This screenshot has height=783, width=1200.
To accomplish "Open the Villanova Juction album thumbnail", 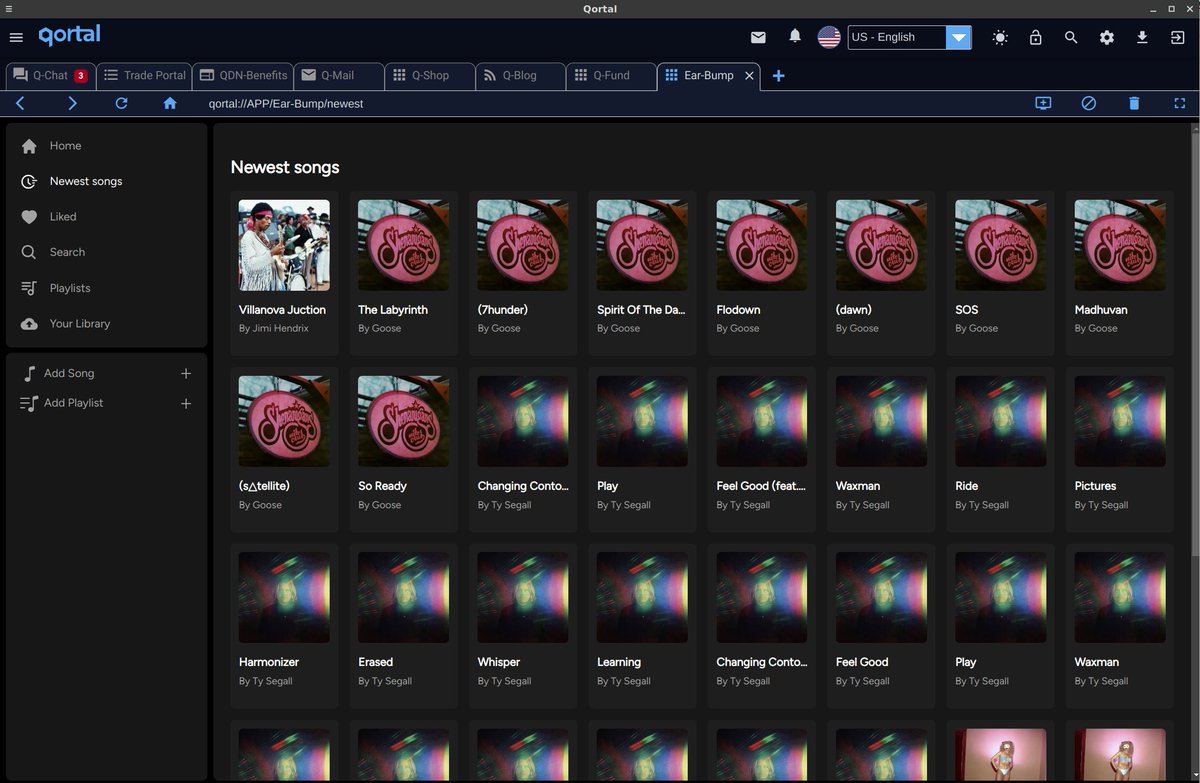I will pos(284,245).
